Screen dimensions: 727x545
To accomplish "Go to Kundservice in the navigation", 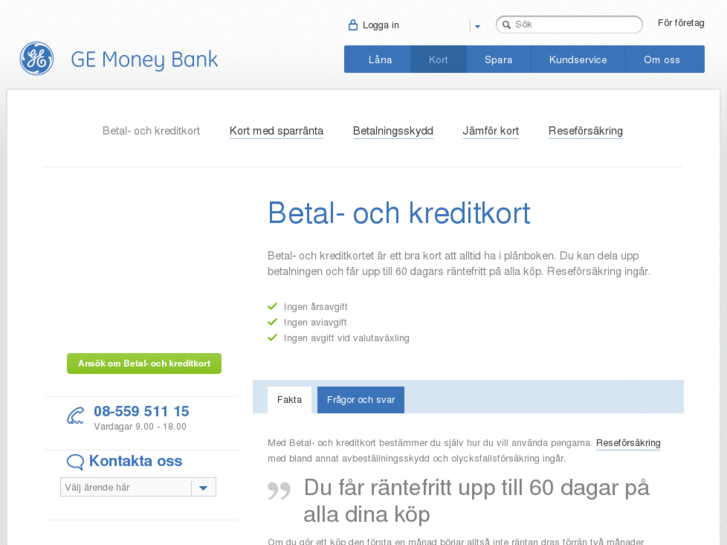I will [x=578, y=59].
